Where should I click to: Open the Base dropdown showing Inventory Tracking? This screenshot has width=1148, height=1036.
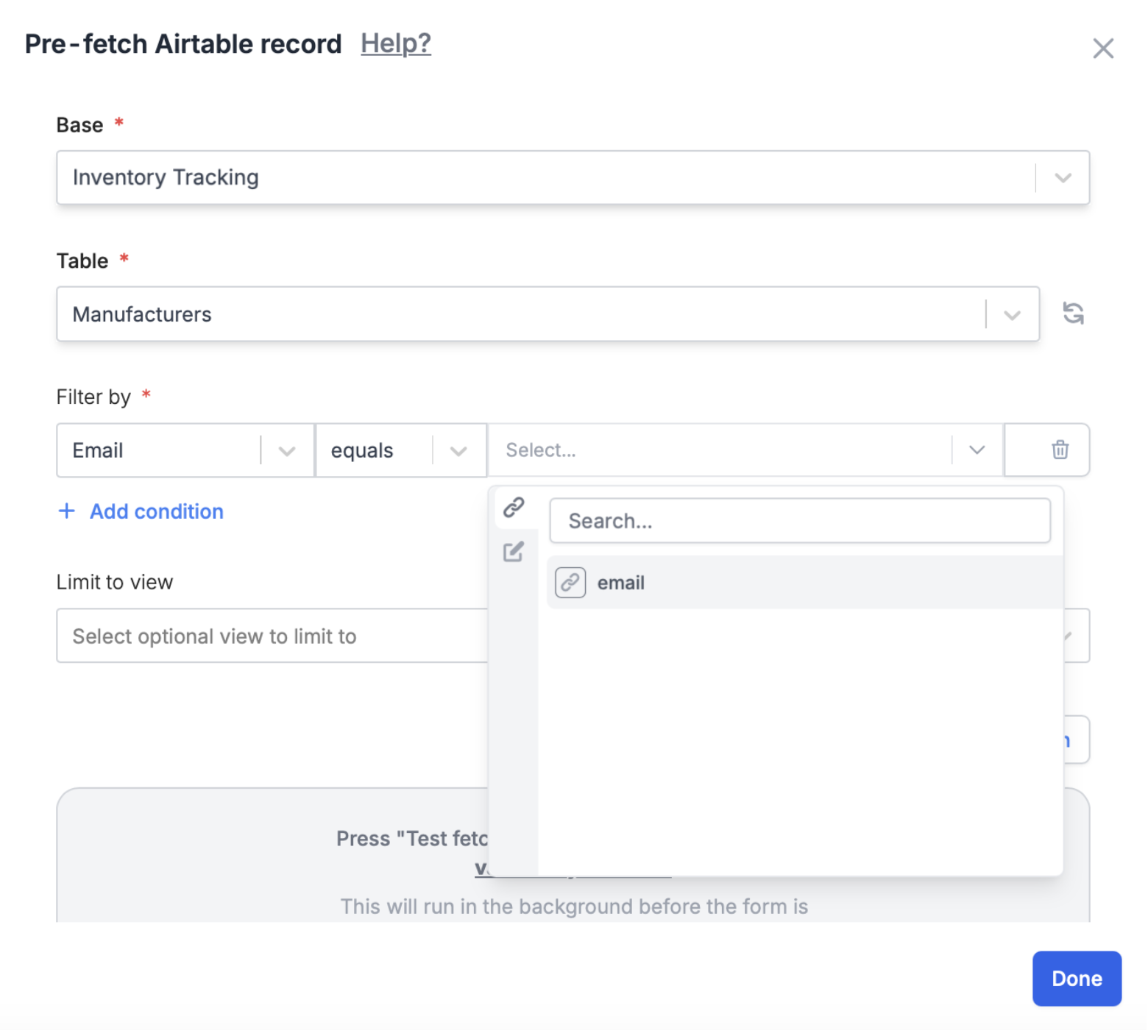(1061, 177)
